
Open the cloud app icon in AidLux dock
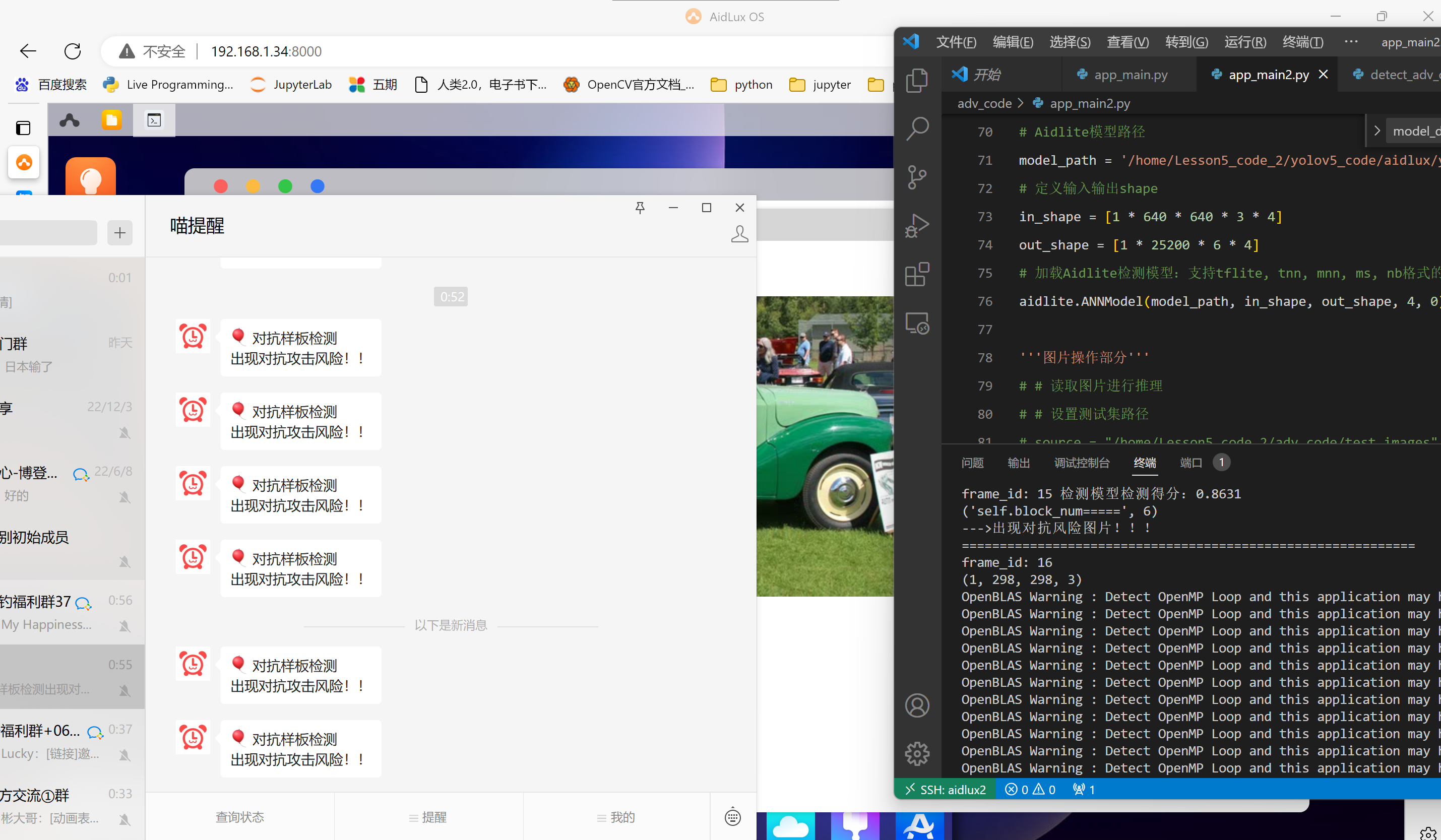pyautogui.click(x=790, y=826)
